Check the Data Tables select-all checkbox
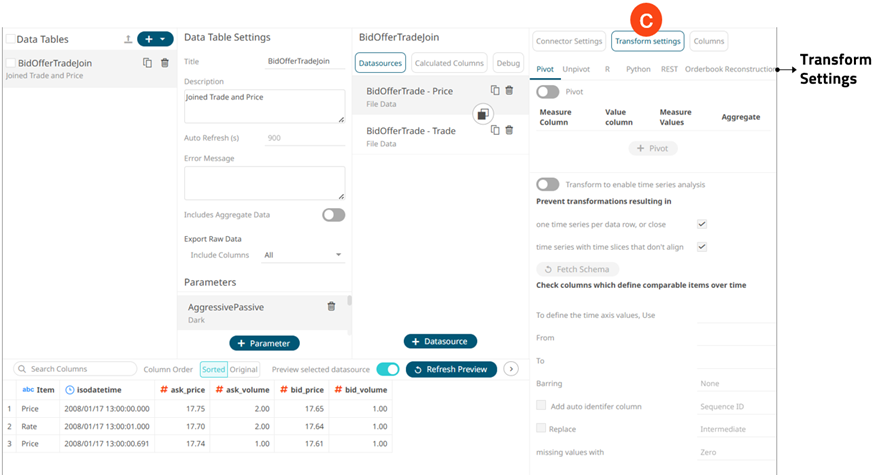Image resolution: width=875 pixels, height=475 pixels. coord(11,39)
